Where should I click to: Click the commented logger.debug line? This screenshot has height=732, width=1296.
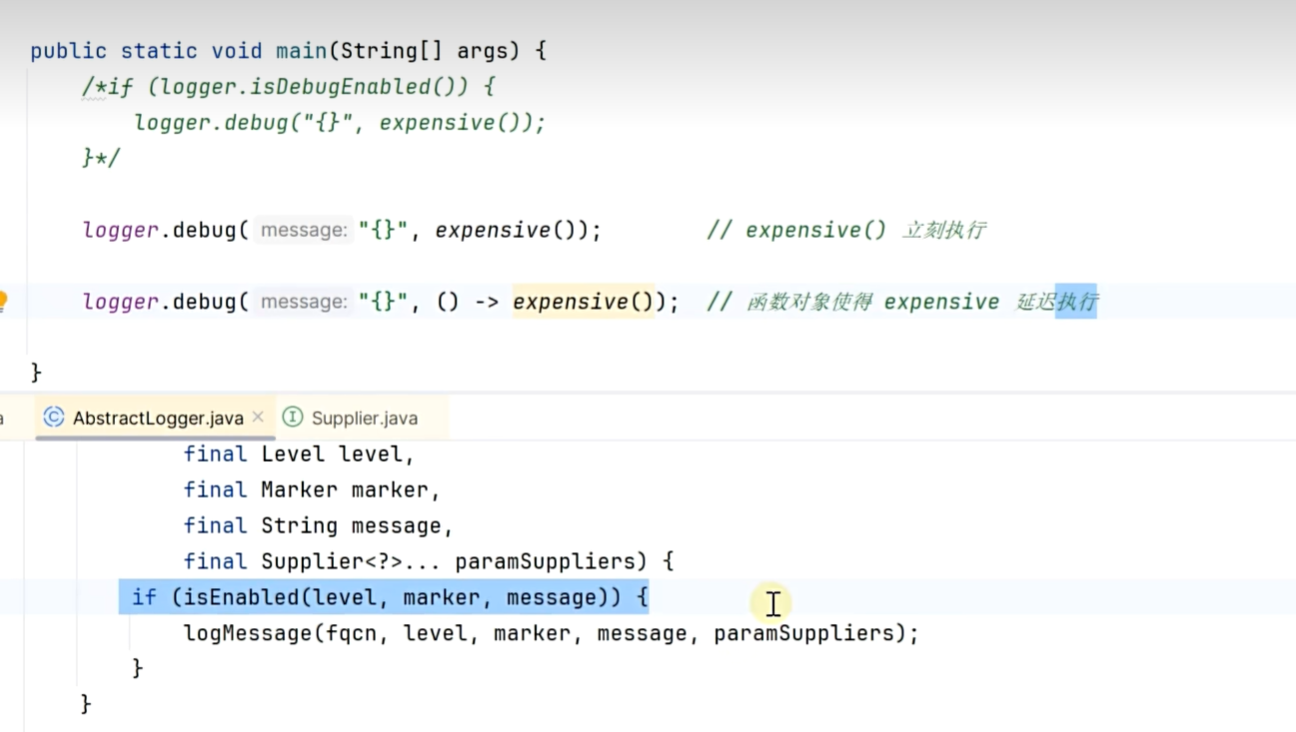click(340, 123)
